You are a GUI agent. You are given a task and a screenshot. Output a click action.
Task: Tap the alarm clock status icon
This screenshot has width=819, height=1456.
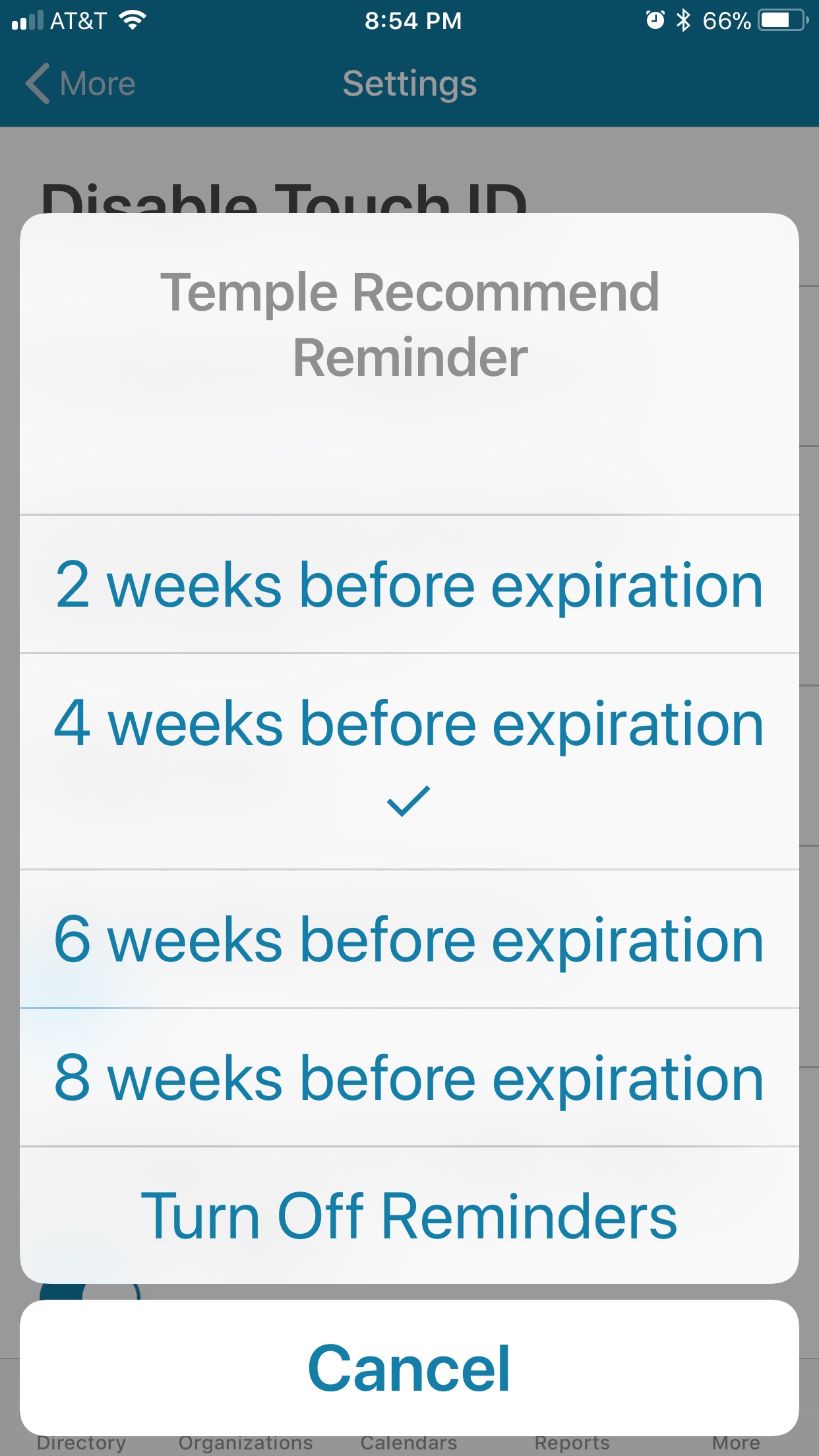(x=655, y=20)
